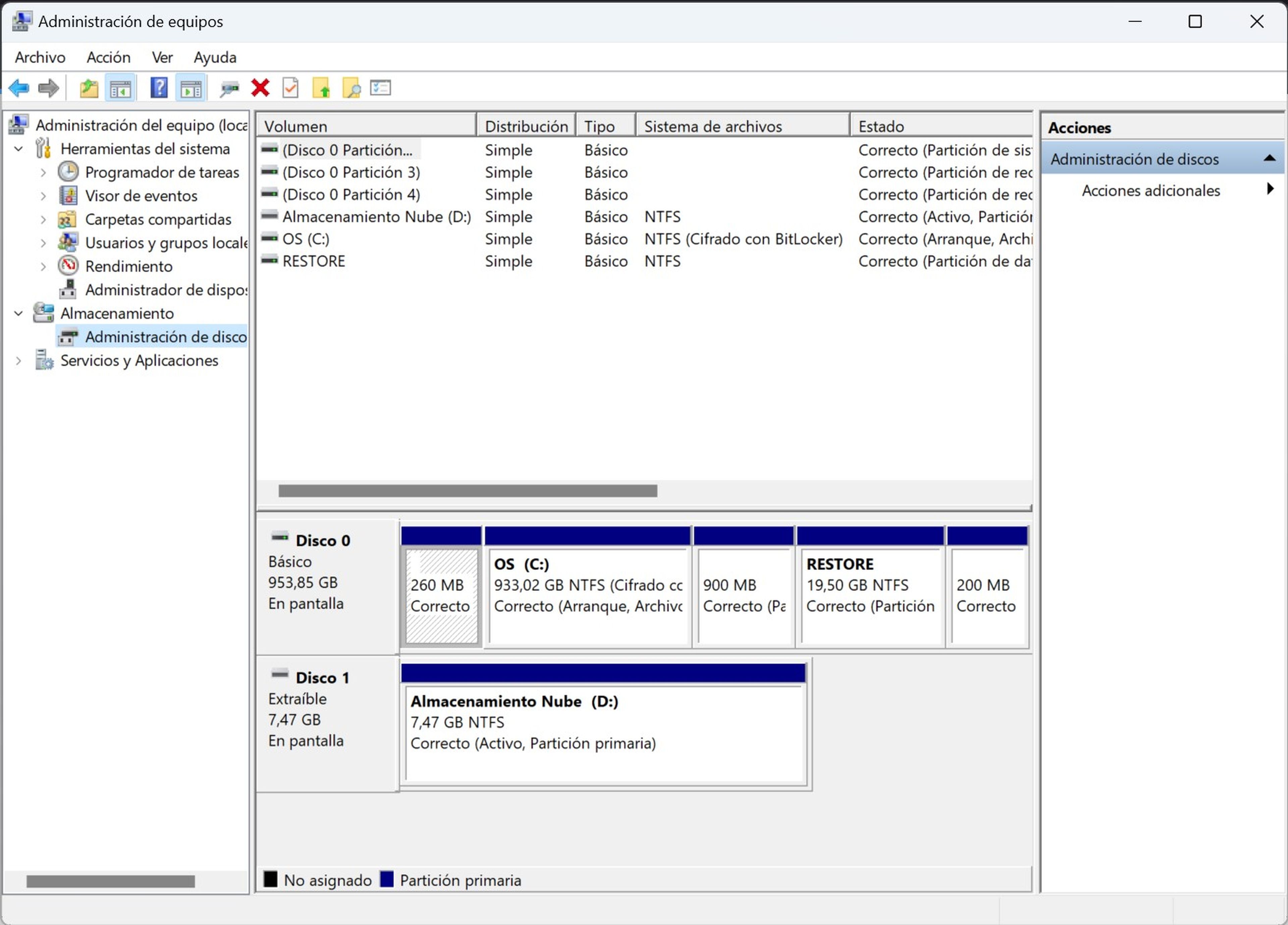Screen dimensions: 1288x925
Task: Expand the Programador de tareas node
Action: pyautogui.click(x=43, y=172)
